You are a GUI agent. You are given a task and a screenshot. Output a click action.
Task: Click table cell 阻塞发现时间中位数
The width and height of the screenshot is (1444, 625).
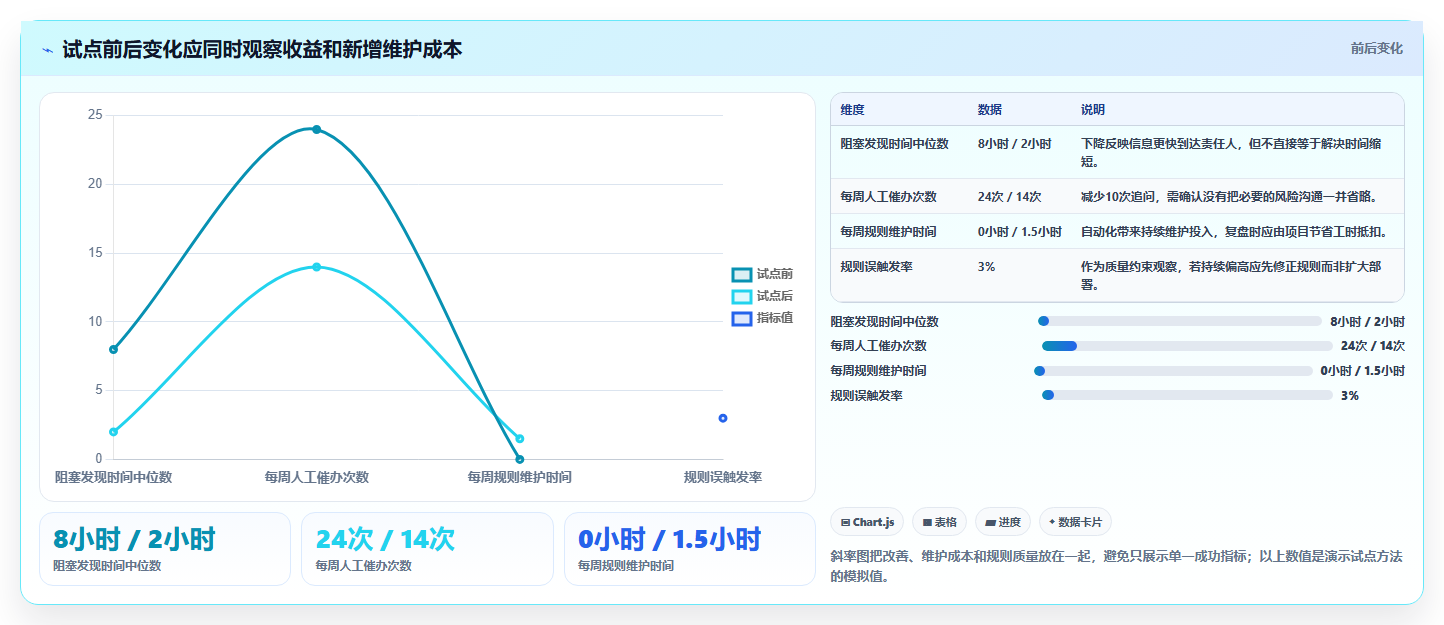coord(895,144)
